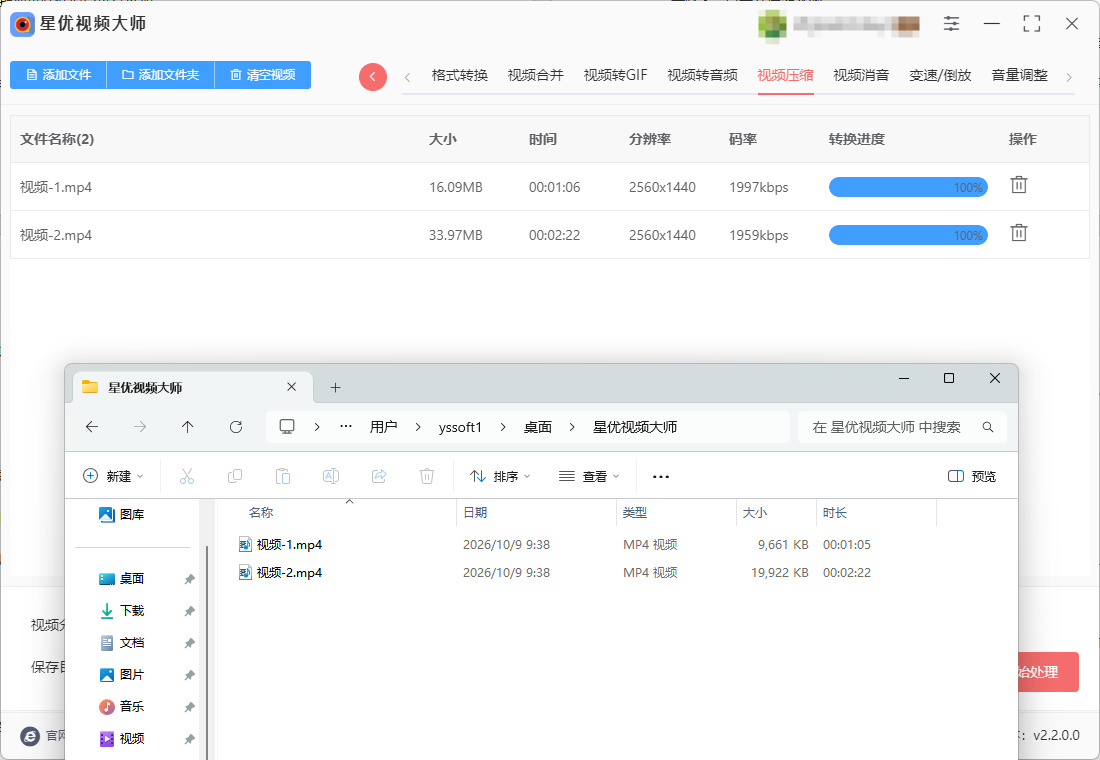
Task: Click the 清空视频 button
Action: click(x=262, y=74)
